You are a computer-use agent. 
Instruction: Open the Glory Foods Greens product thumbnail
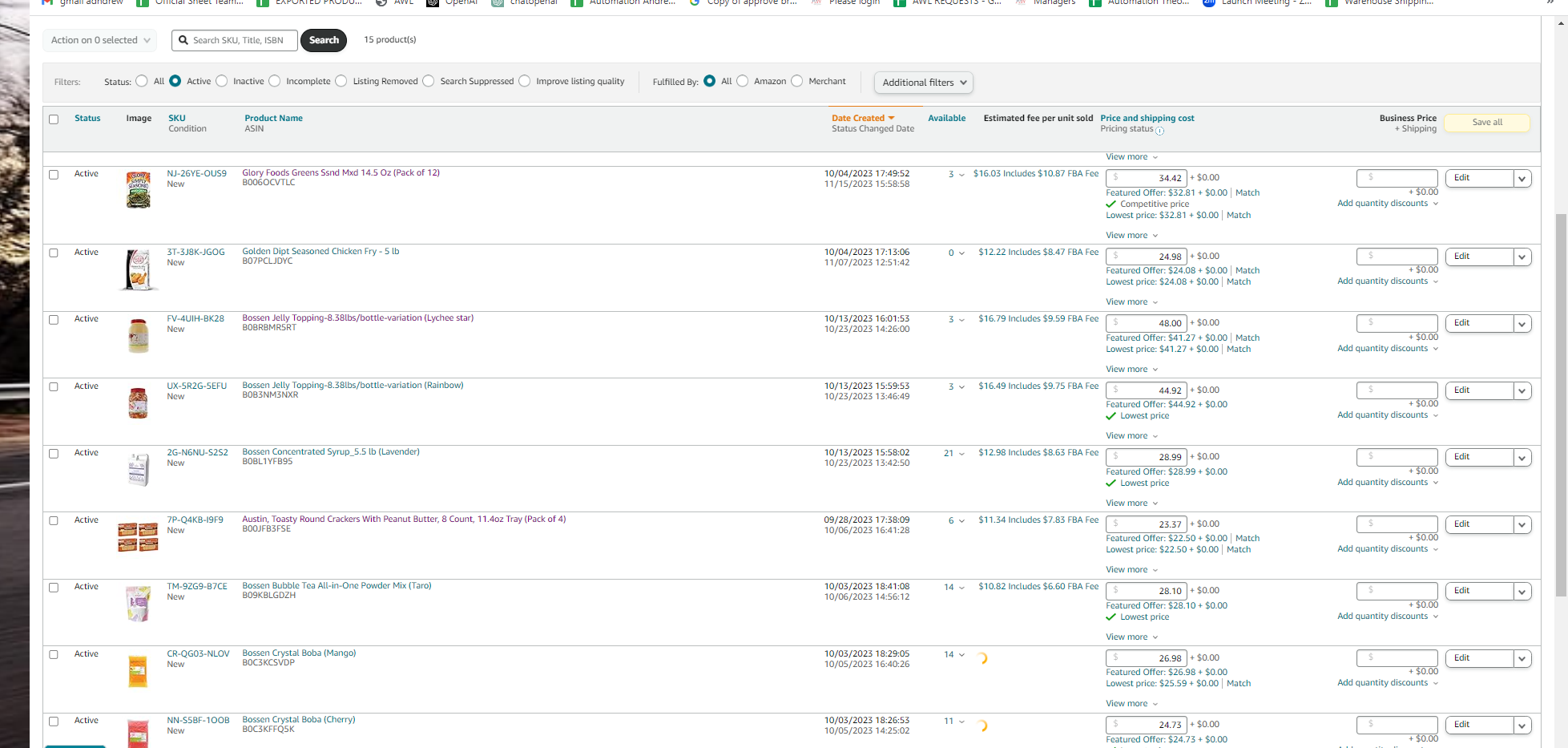[139, 190]
